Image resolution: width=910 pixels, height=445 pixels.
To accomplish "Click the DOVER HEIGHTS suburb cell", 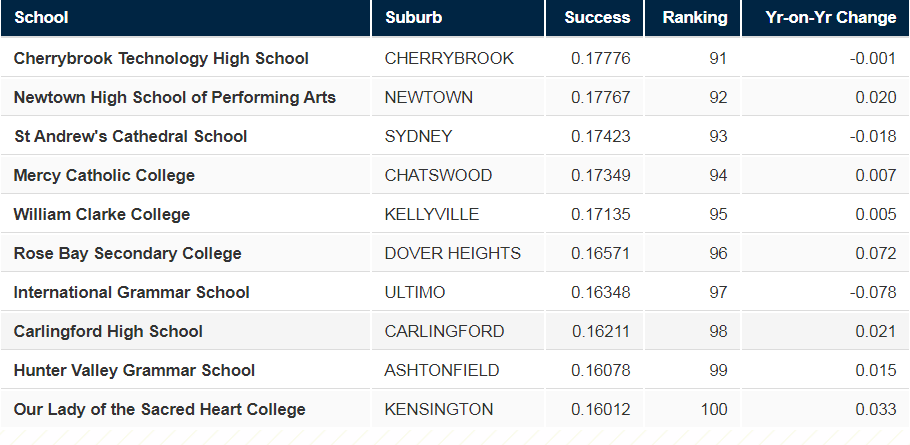I will pyautogui.click(x=452, y=253).
